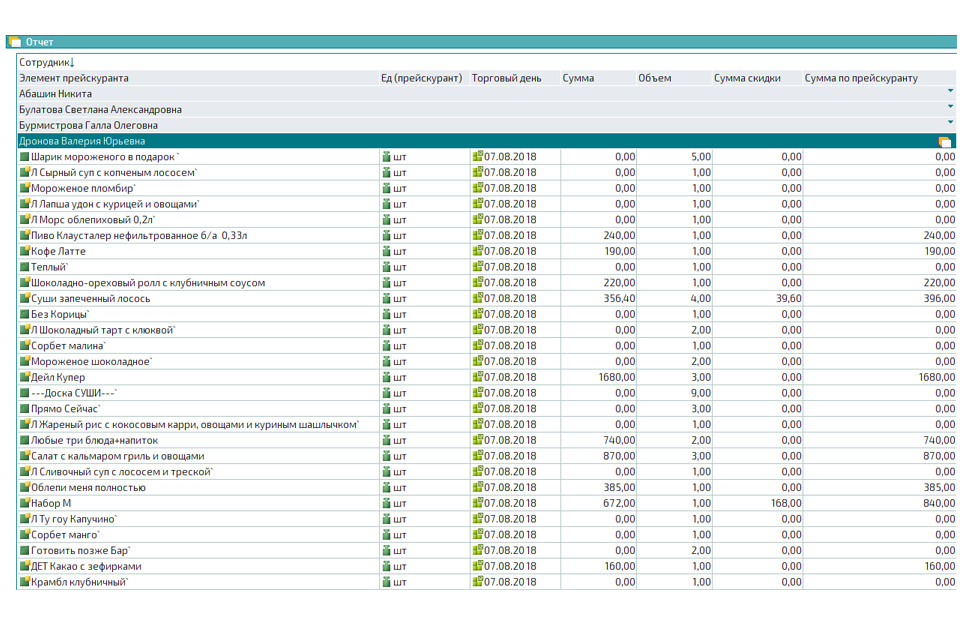Click the 1680,00 sum cell for Дейл Купер
Viewport: 960px width, 640px height.
[616, 378]
